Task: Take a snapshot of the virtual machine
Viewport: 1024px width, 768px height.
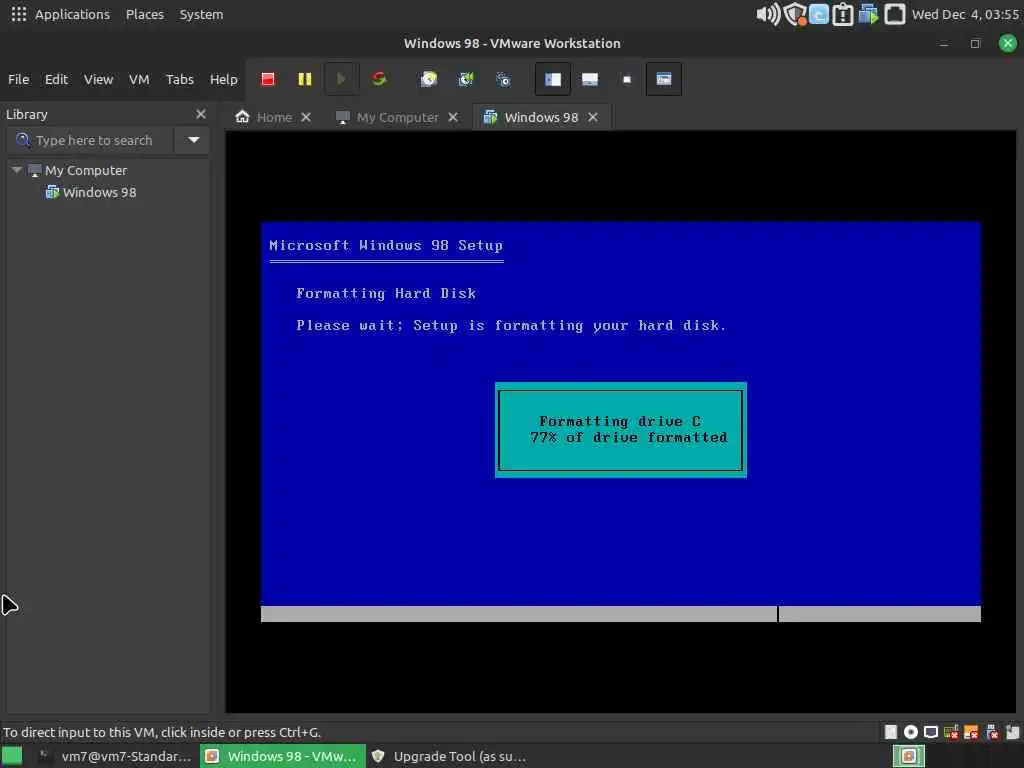Action: click(x=428, y=79)
